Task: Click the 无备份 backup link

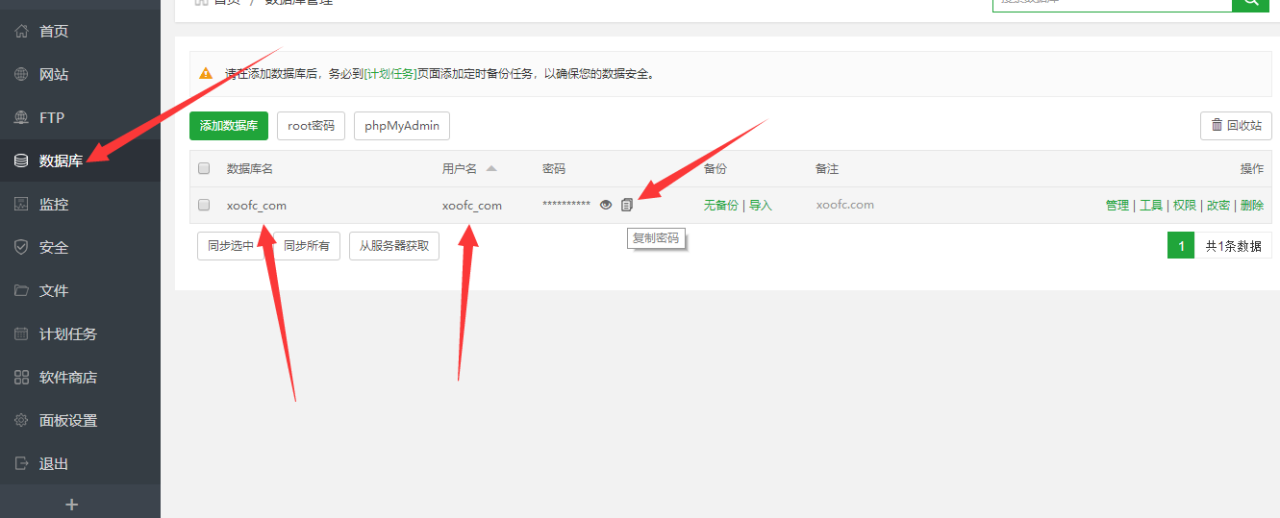Action: coord(721,205)
